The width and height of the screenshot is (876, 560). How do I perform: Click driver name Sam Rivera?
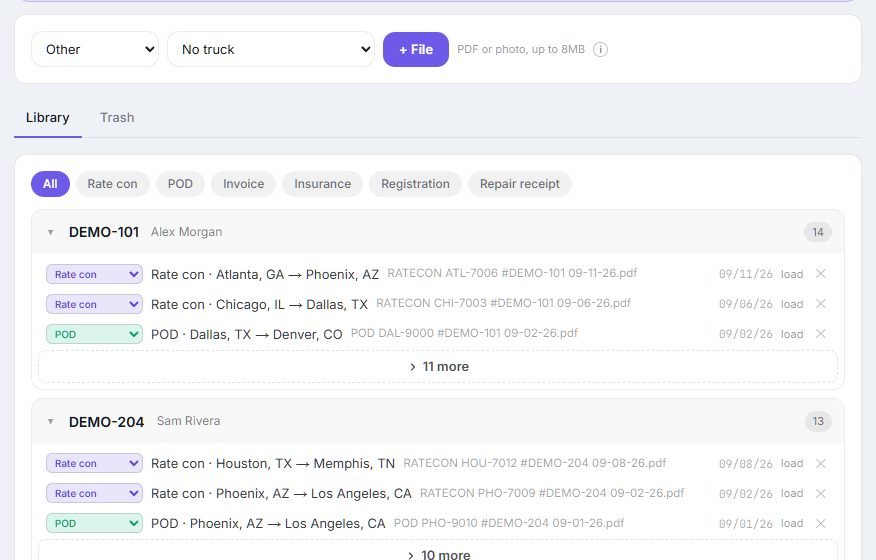pos(188,421)
